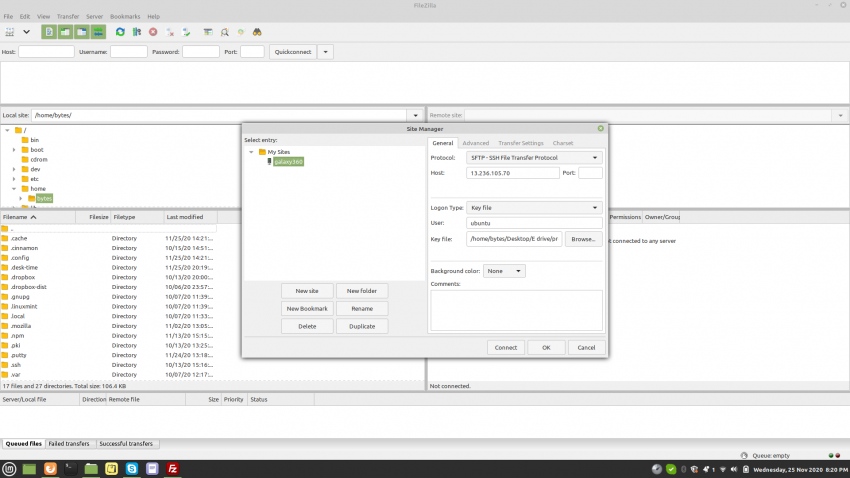Click the Refresh file lists icon
The image size is (850, 478).
pyautogui.click(x=120, y=32)
